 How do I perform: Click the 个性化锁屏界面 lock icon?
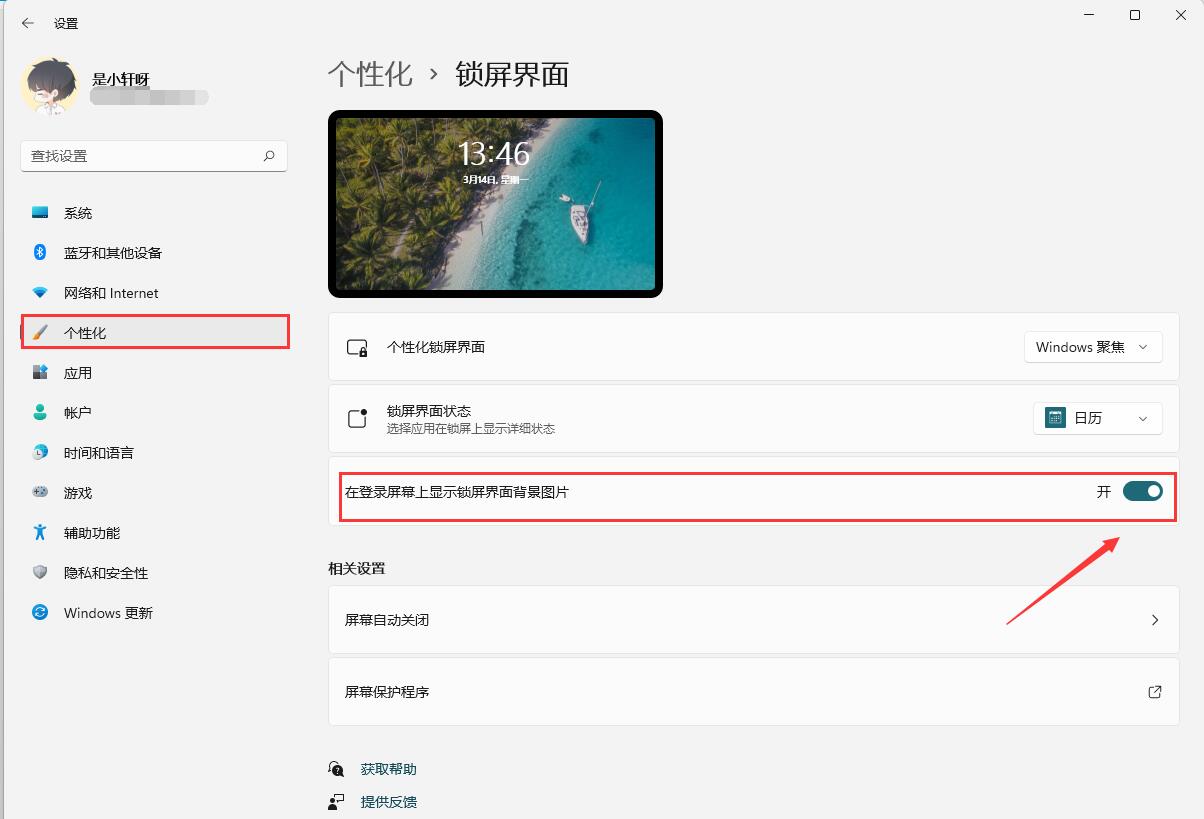tap(355, 347)
